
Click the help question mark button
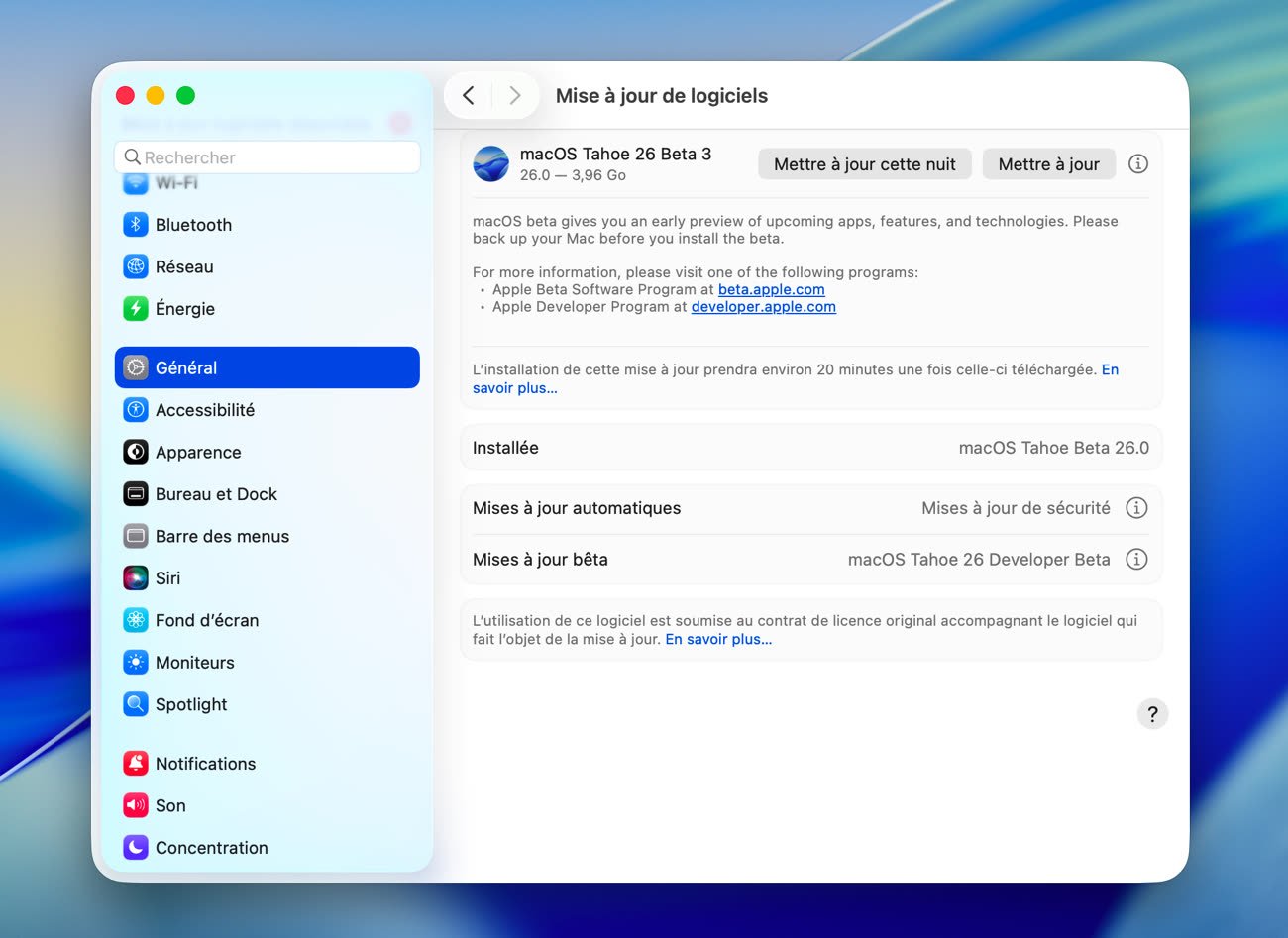coord(1152,714)
